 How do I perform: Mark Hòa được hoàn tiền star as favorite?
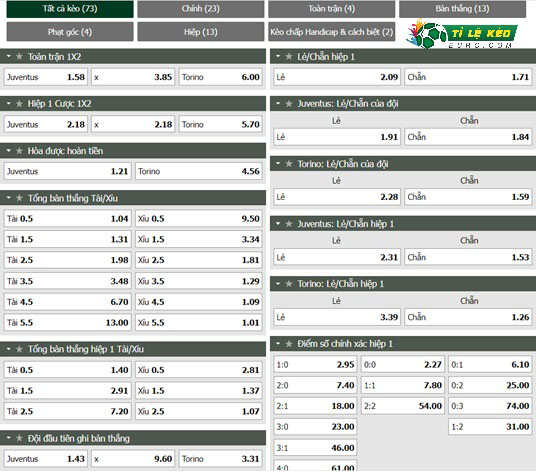pyautogui.click(x=19, y=151)
